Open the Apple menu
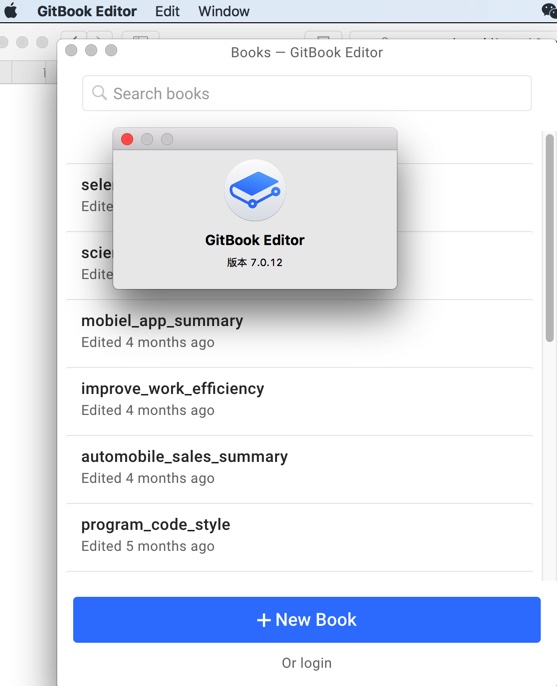The height and width of the screenshot is (686, 557). [x=11, y=10]
